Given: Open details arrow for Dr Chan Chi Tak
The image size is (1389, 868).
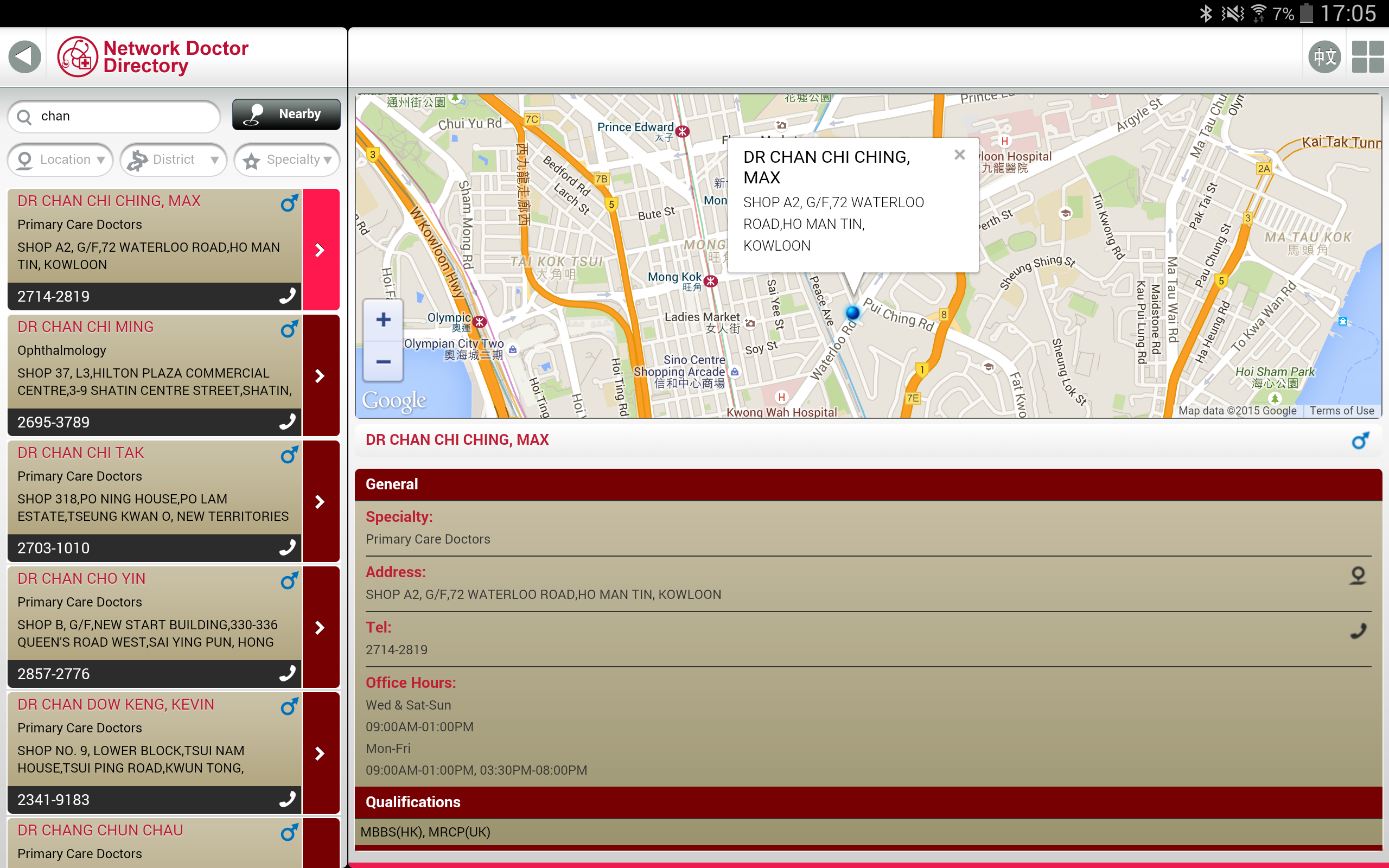Looking at the screenshot, I should (321, 501).
